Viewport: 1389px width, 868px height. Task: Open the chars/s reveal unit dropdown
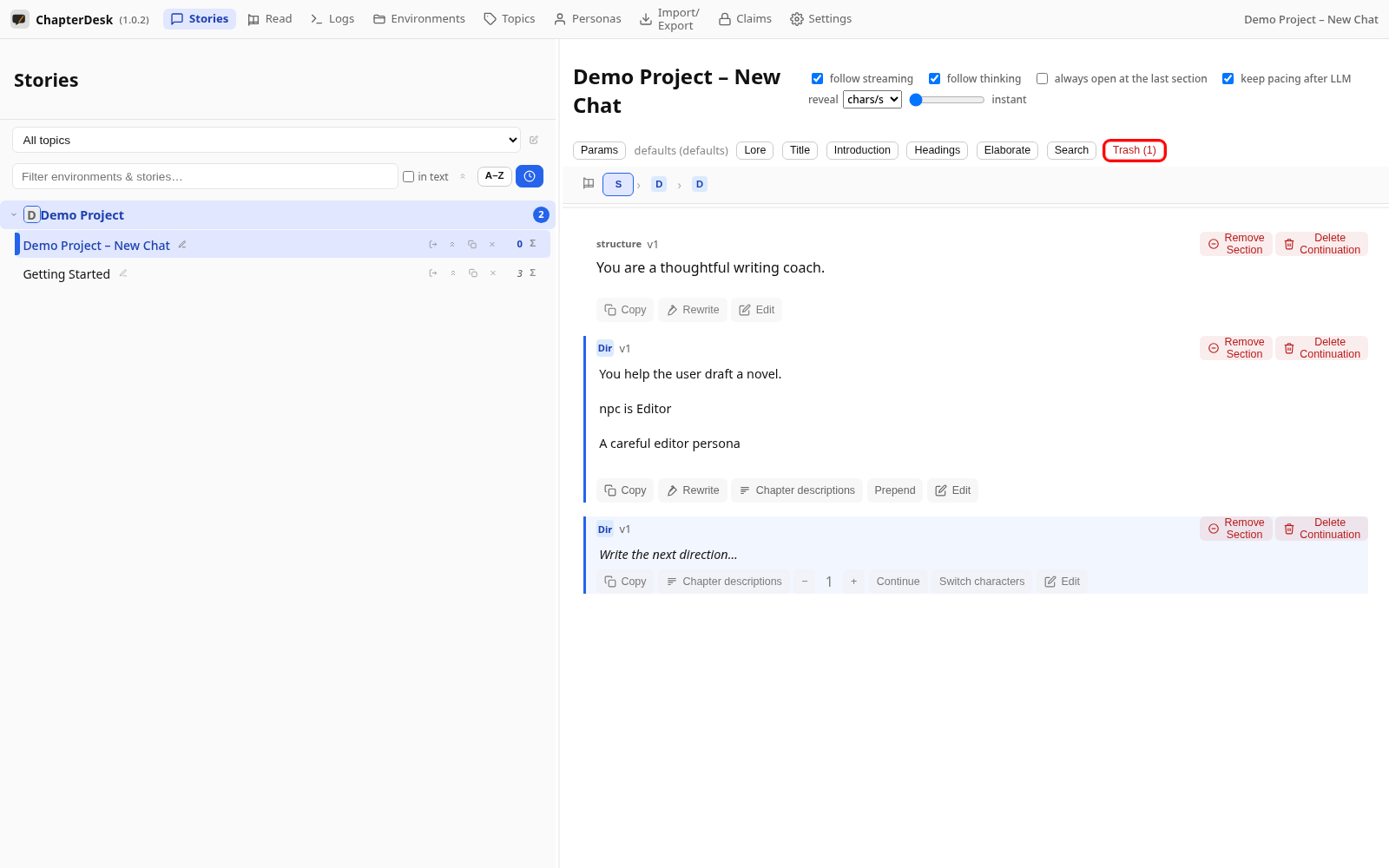click(x=872, y=99)
